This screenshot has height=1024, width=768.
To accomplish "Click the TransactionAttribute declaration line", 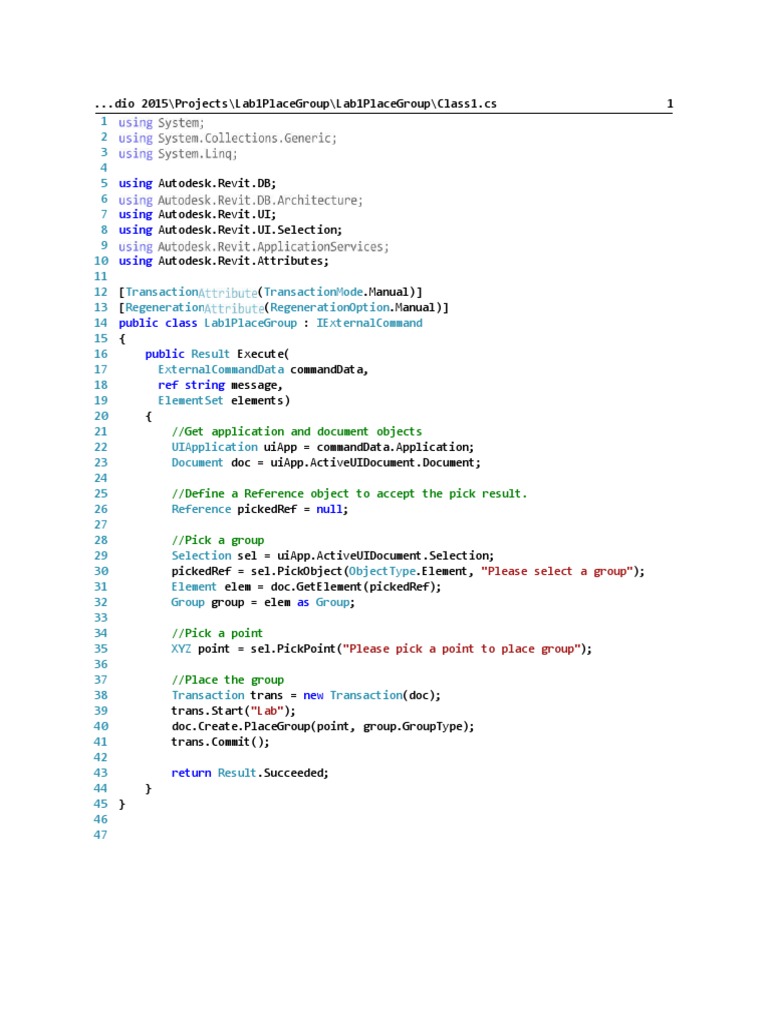I will click(x=270, y=292).
